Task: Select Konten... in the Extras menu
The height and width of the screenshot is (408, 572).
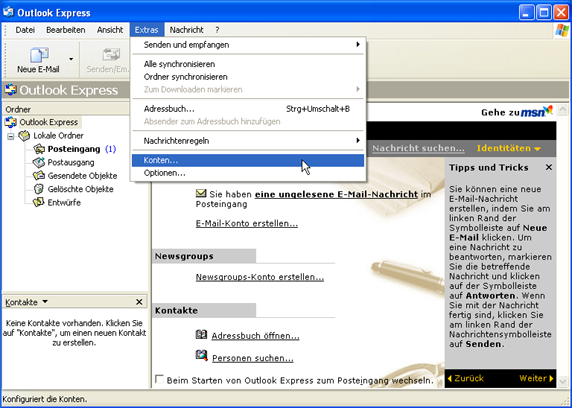Action: (248, 160)
